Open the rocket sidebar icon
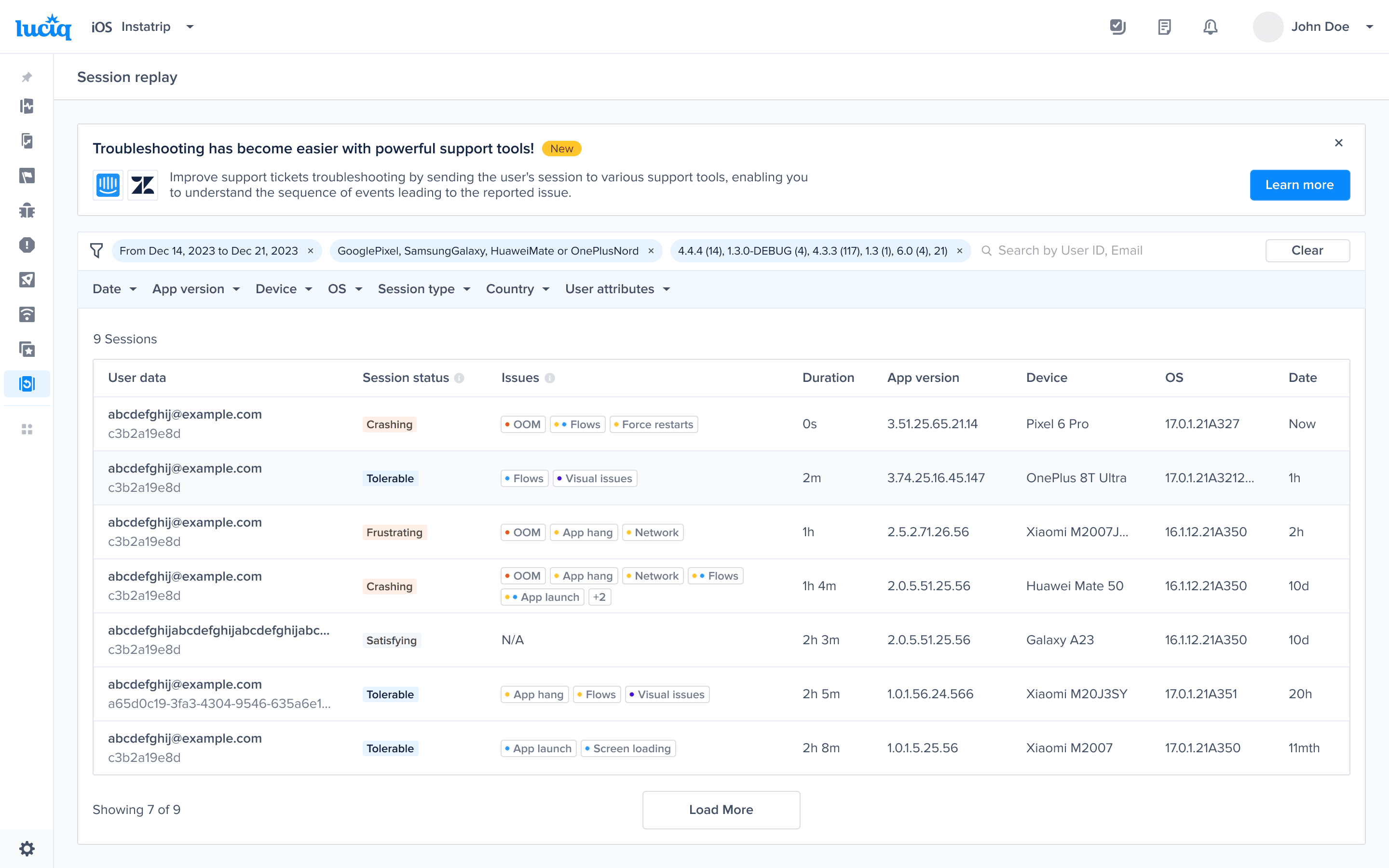This screenshot has width=1389, height=868. pos(27,280)
